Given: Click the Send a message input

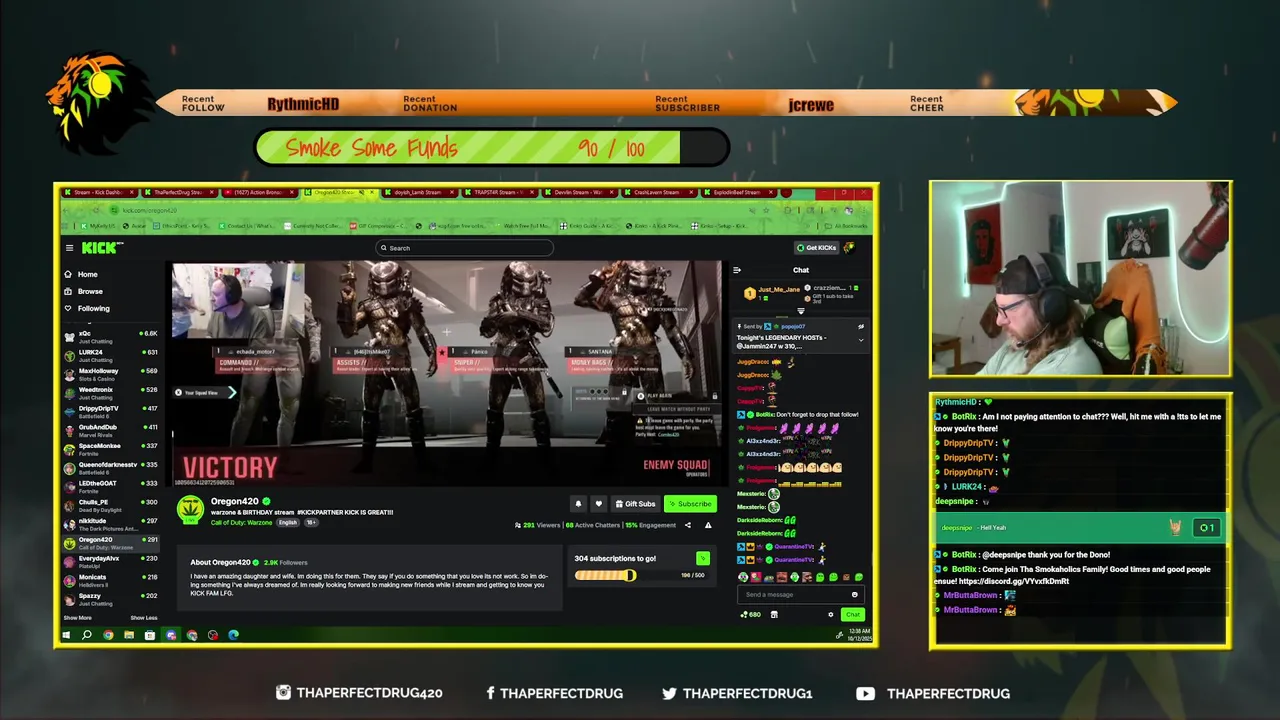Looking at the screenshot, I should [800, 595].
